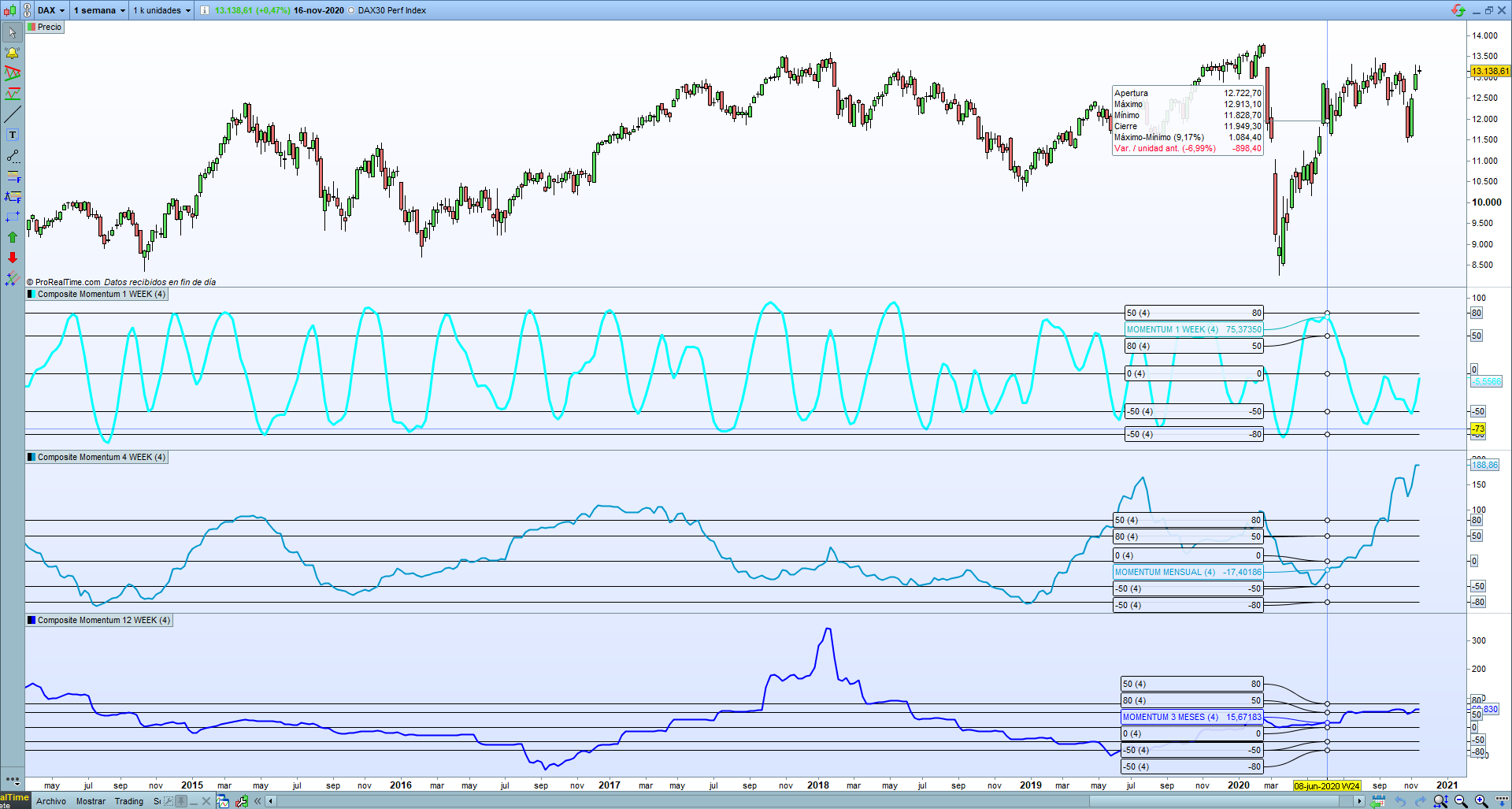This screenshot has height=809, width=1512.
Task: Click the yellow -73 axis label
Action: point(1478,429)
